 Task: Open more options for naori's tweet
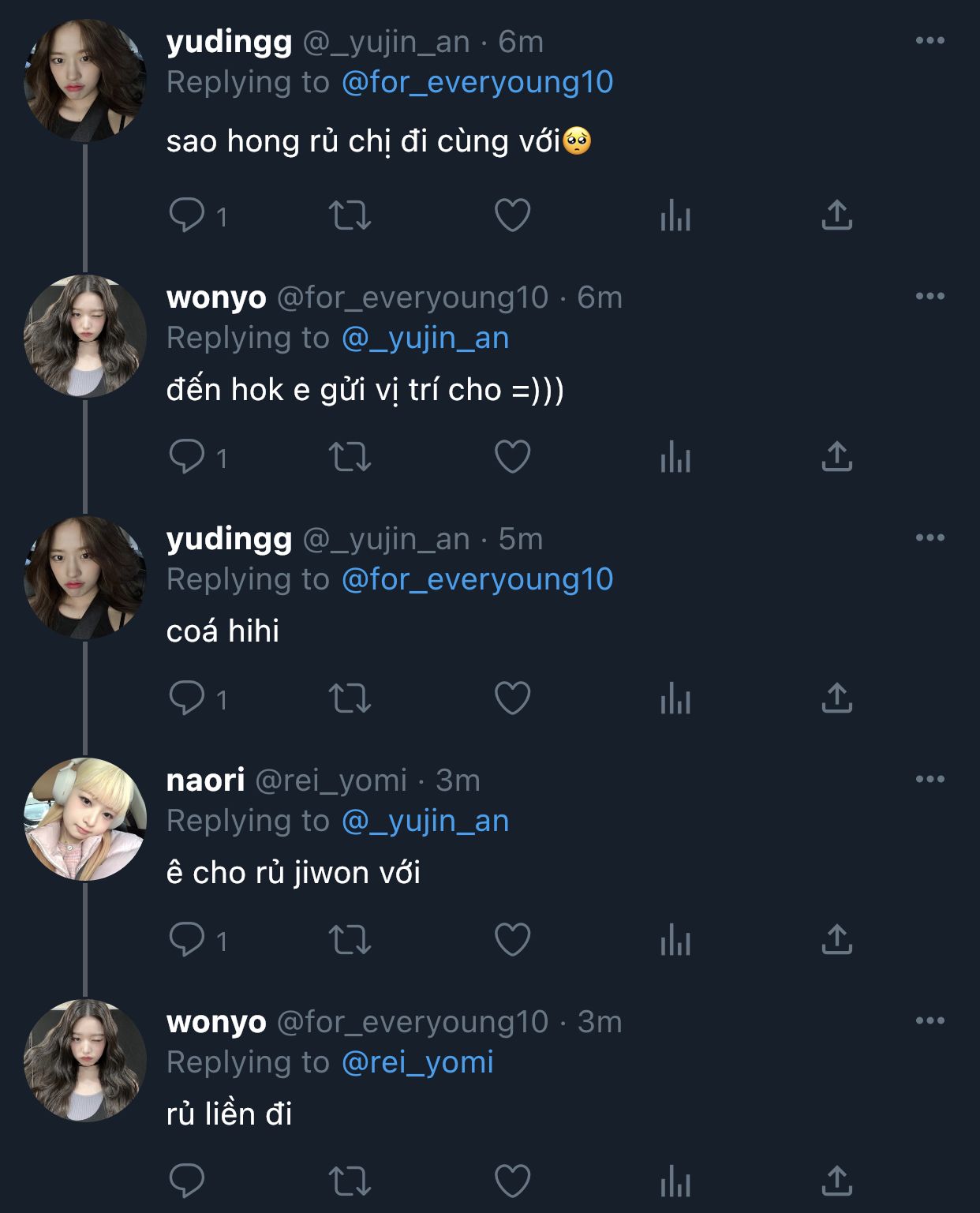[x=930, y=780]
